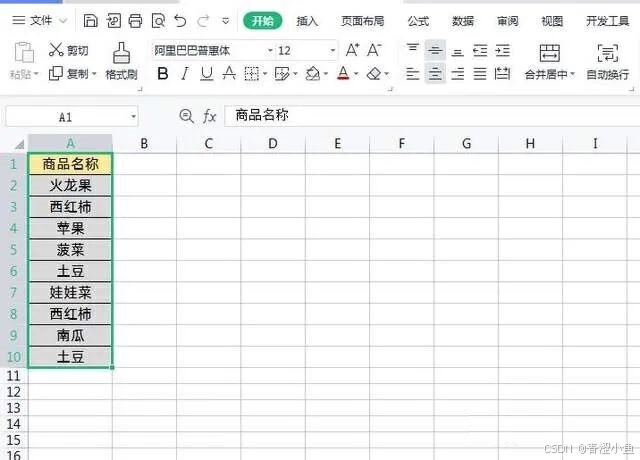Click the Save icon in quick toolbar
Viewport: 640px width, 460px height.
pos(90,20)
